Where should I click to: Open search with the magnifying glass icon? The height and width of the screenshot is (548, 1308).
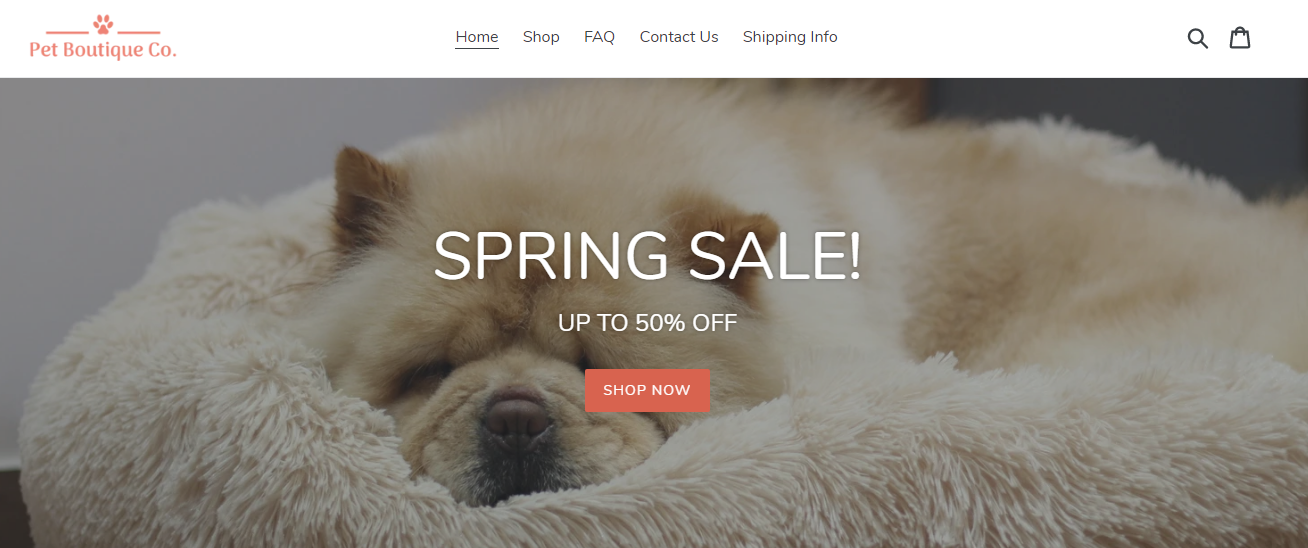(x=1197, y=38)
